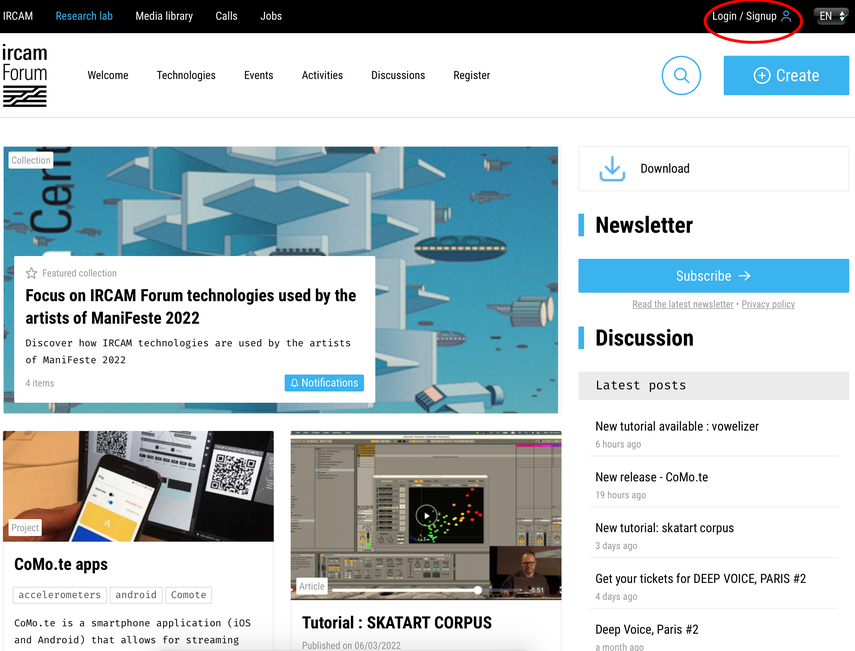Click the arrow icon in Subscribe button

click(744, 276)
